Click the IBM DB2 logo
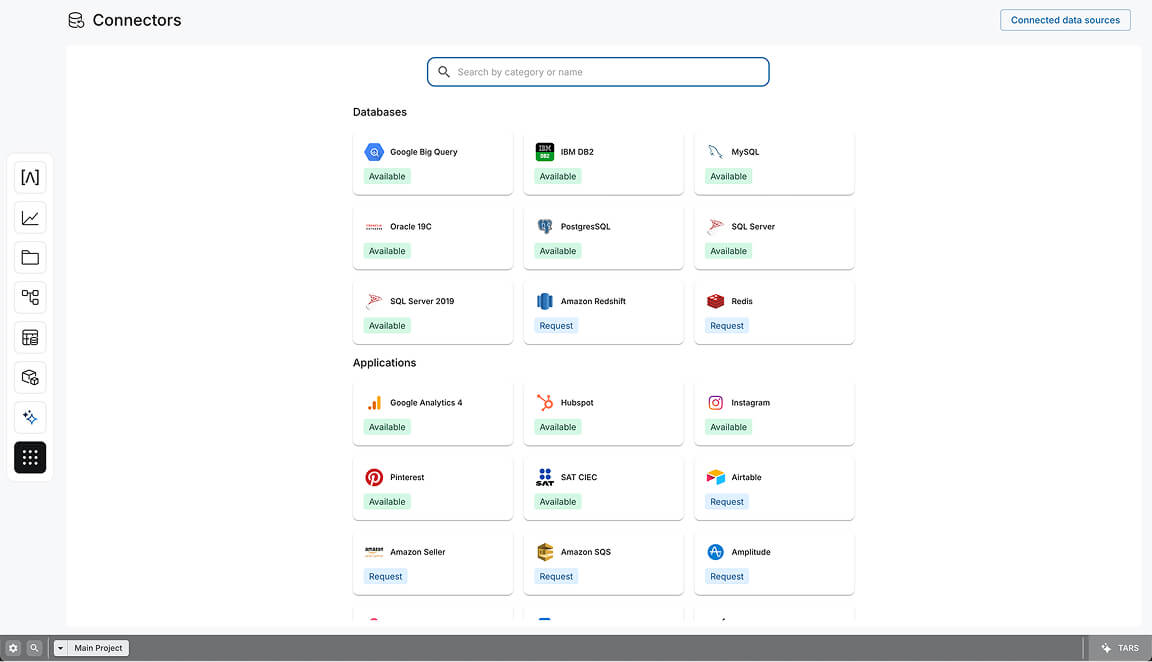The height and width of the screenshot is (662, 1152). (x=544, y=152)
